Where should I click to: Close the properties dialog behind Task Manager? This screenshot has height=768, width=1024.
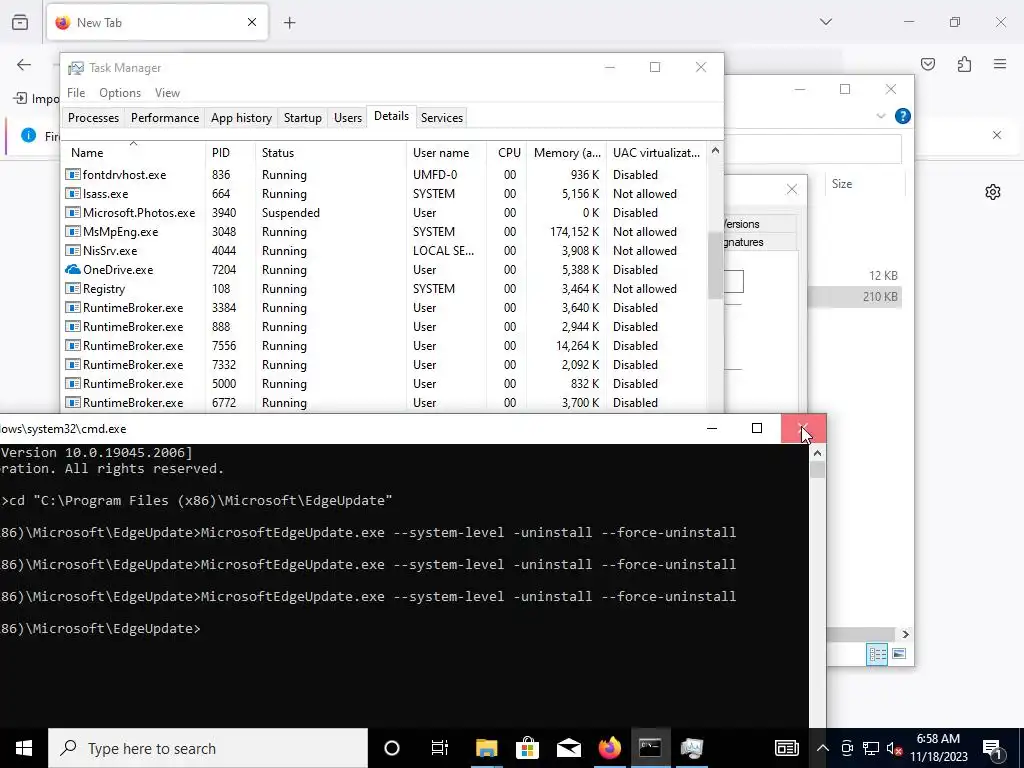pyautogui.click(x=792, y=189)
